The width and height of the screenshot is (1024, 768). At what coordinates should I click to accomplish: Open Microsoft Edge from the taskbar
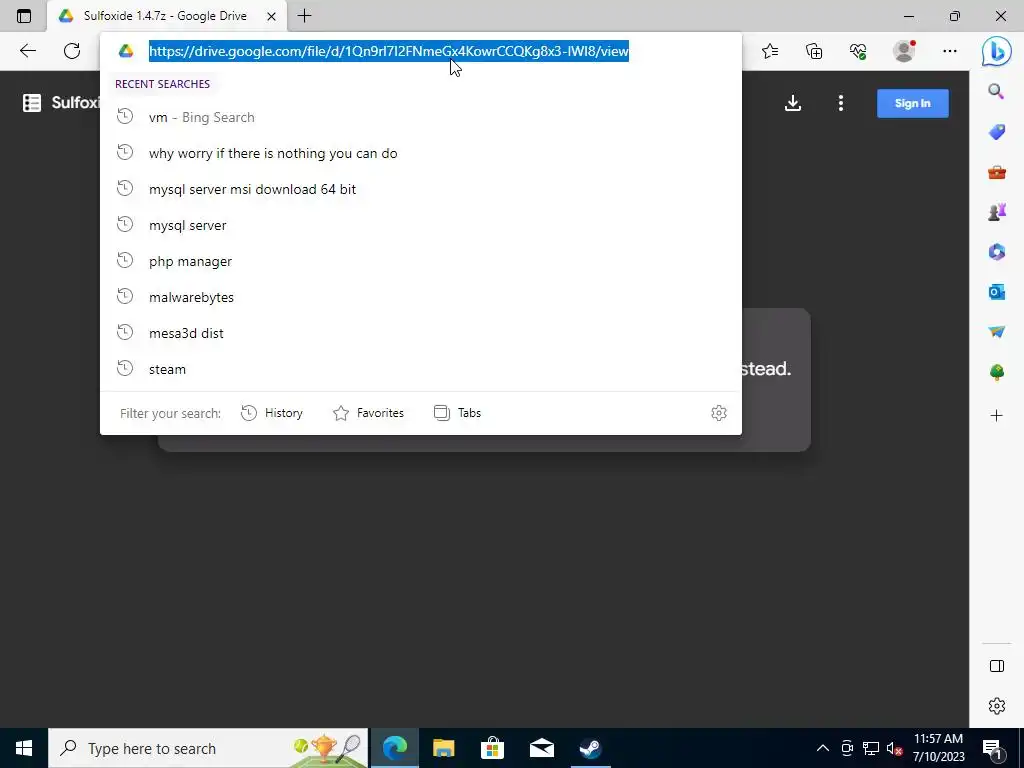tap(394, 748)
